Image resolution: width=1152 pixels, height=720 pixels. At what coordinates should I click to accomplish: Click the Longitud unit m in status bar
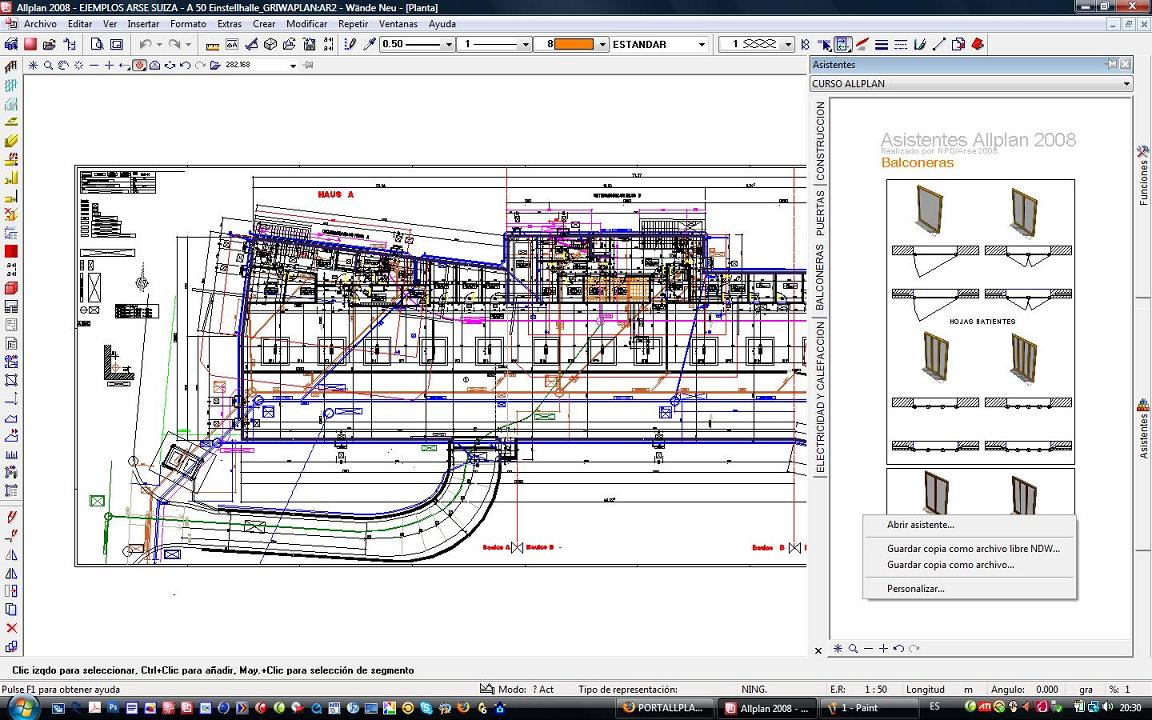pyautogui.click(x=968, y=689)
